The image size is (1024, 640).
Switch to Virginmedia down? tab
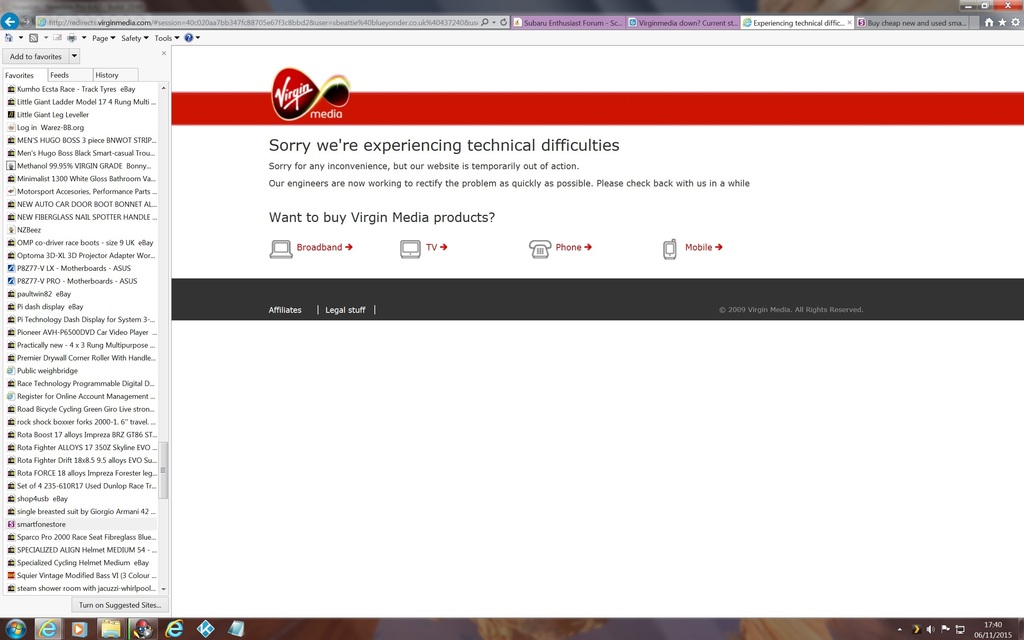click(683, 23)
